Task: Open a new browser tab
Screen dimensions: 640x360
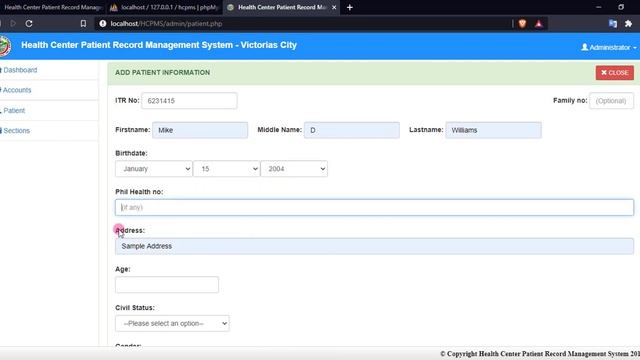Action: tap(350, 7)
